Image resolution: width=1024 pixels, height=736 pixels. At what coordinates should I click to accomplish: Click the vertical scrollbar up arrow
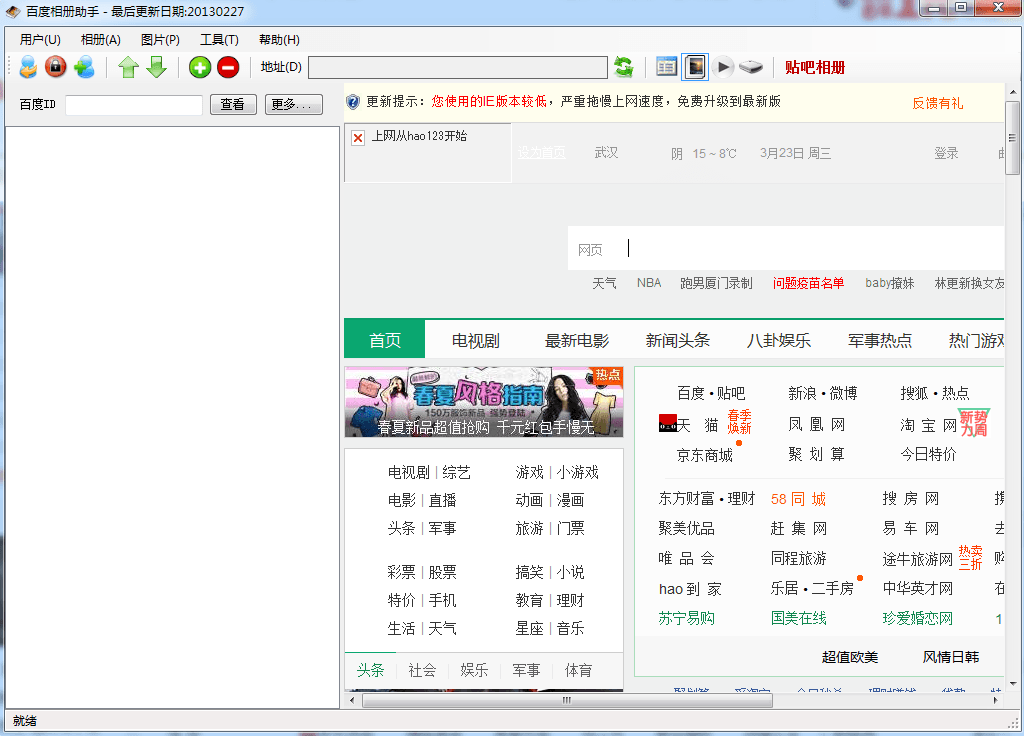1012,92
